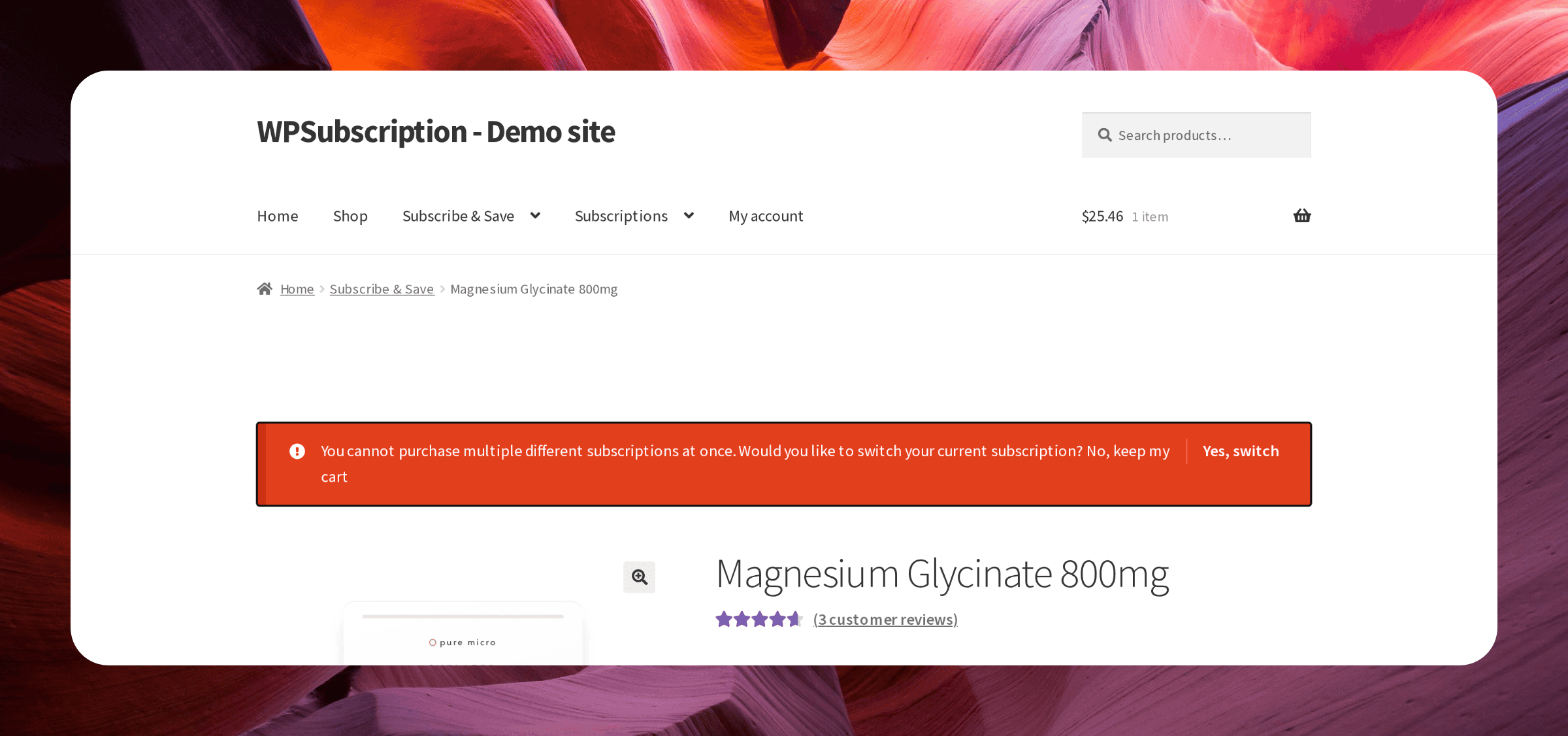Click the WPSubscription - Demo site title
Image resolution: width=1568 pixels, height=736 pixels.
coord(436,132)
